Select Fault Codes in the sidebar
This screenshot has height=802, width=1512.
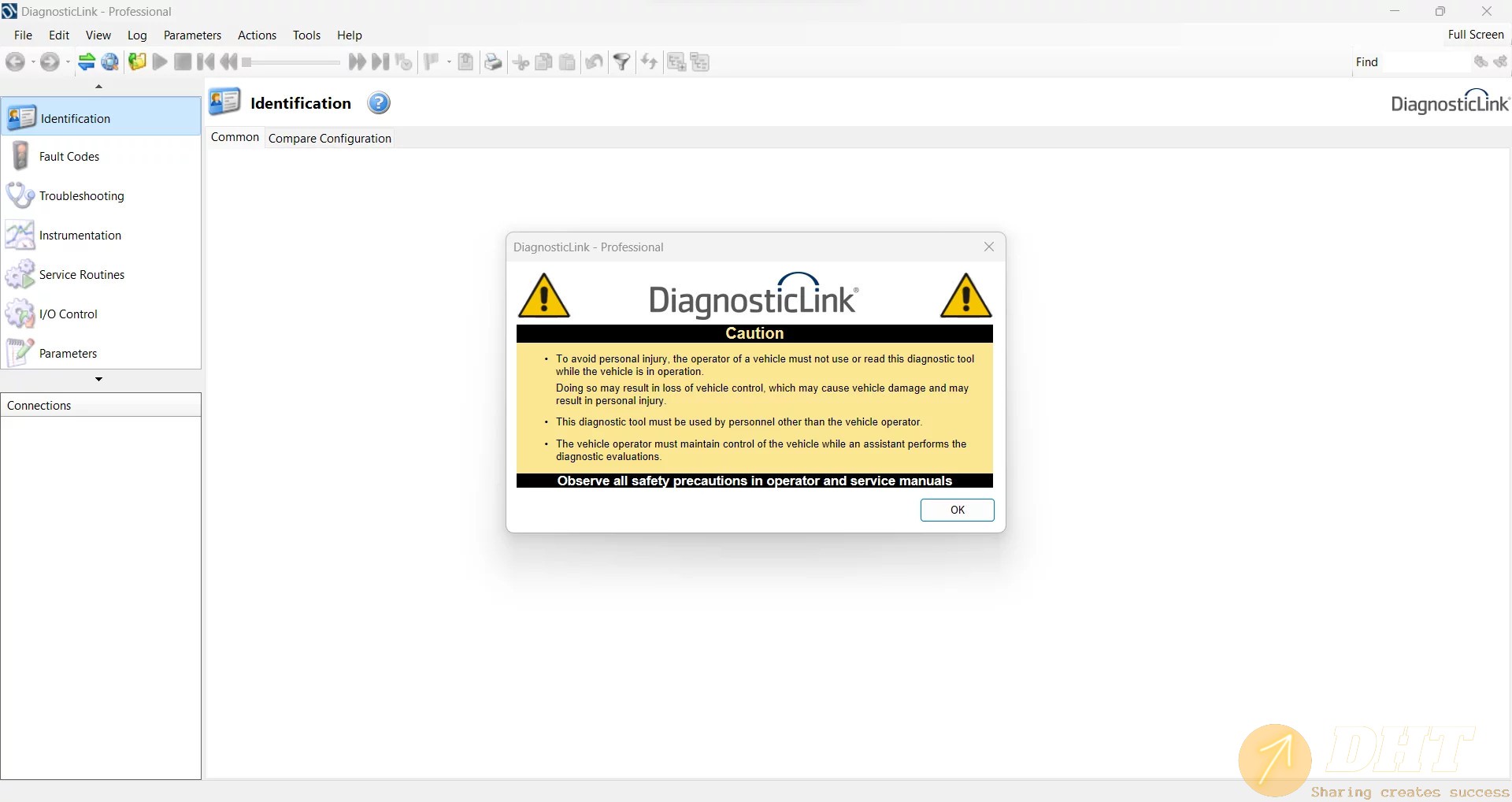pyautogui.click(x=69, y=157)
